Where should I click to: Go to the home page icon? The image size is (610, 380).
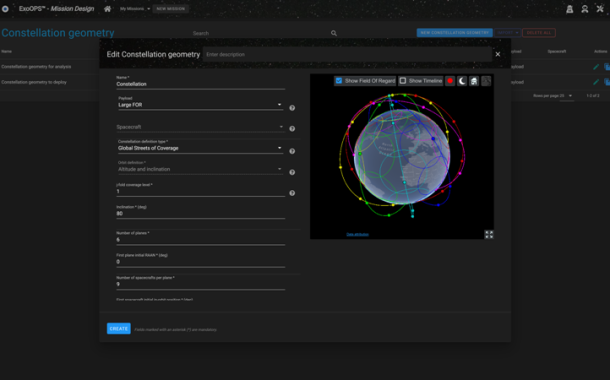[x=107, y=9]
